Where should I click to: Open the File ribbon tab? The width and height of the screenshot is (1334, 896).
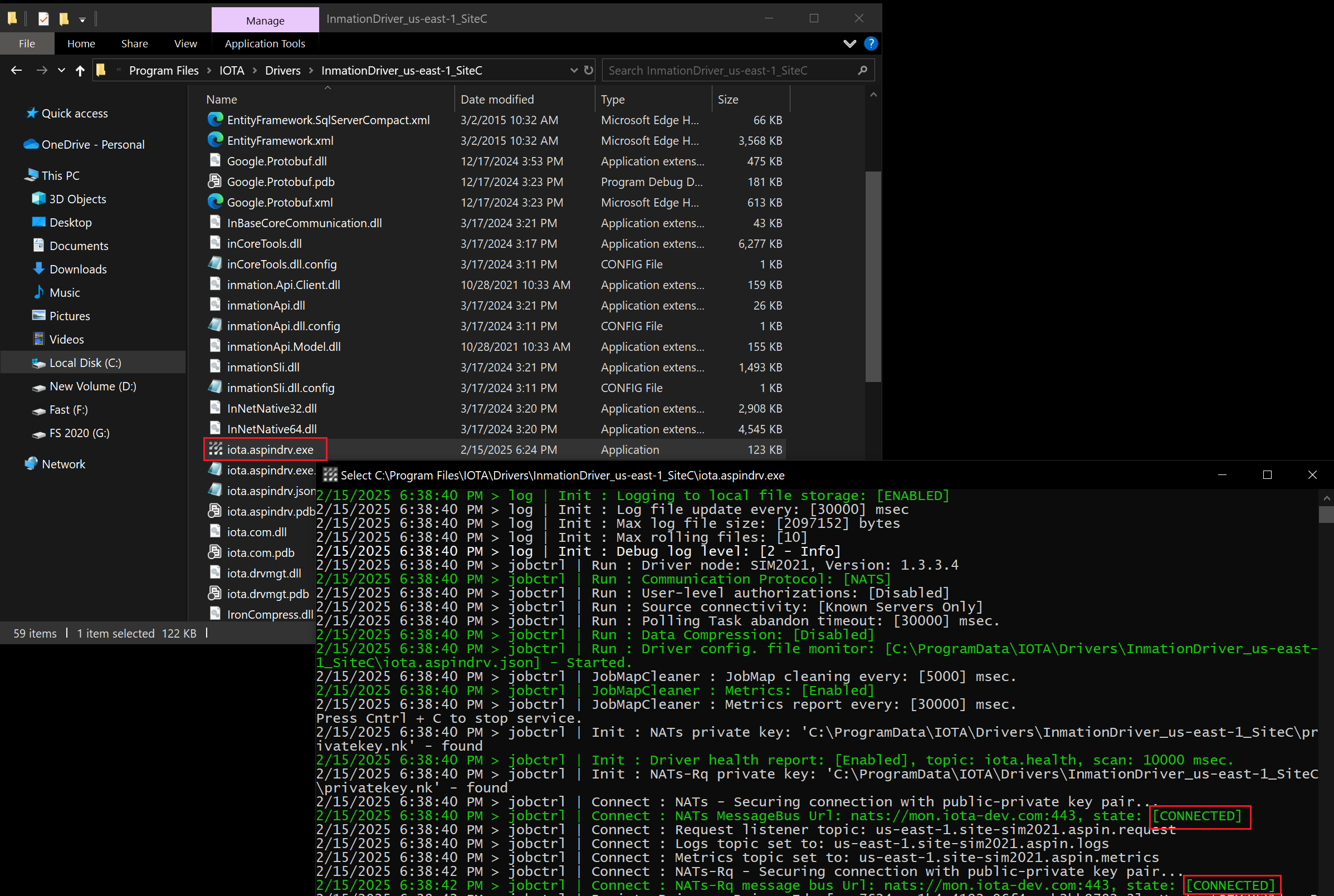tap(27, 43)
